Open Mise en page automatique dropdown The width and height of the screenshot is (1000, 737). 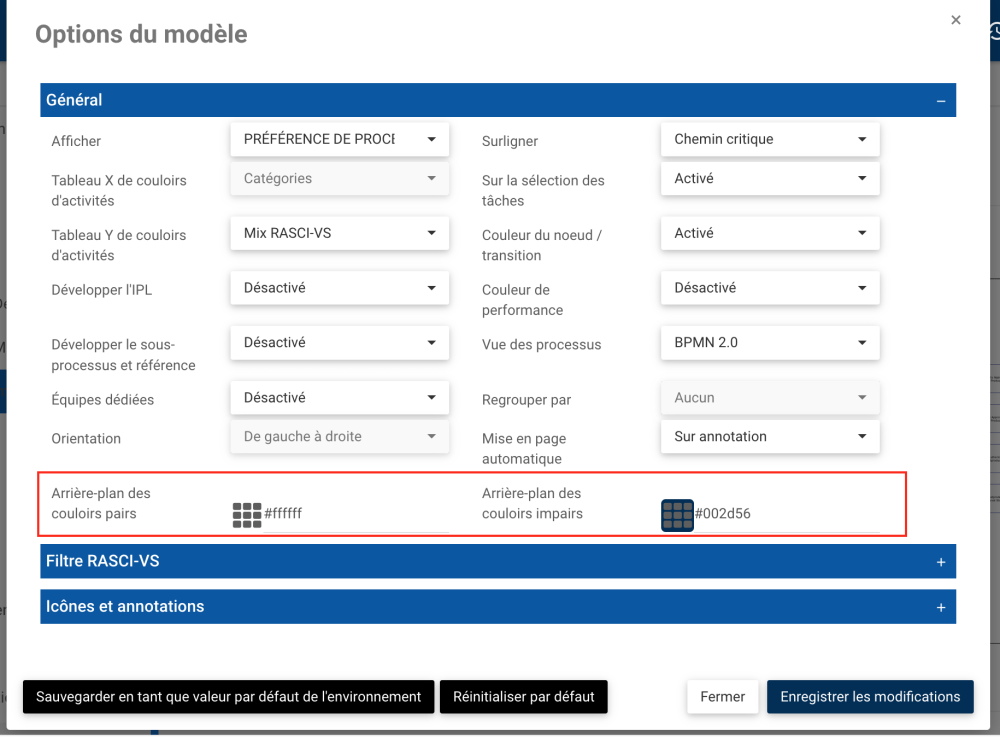(x=770, y=436)
